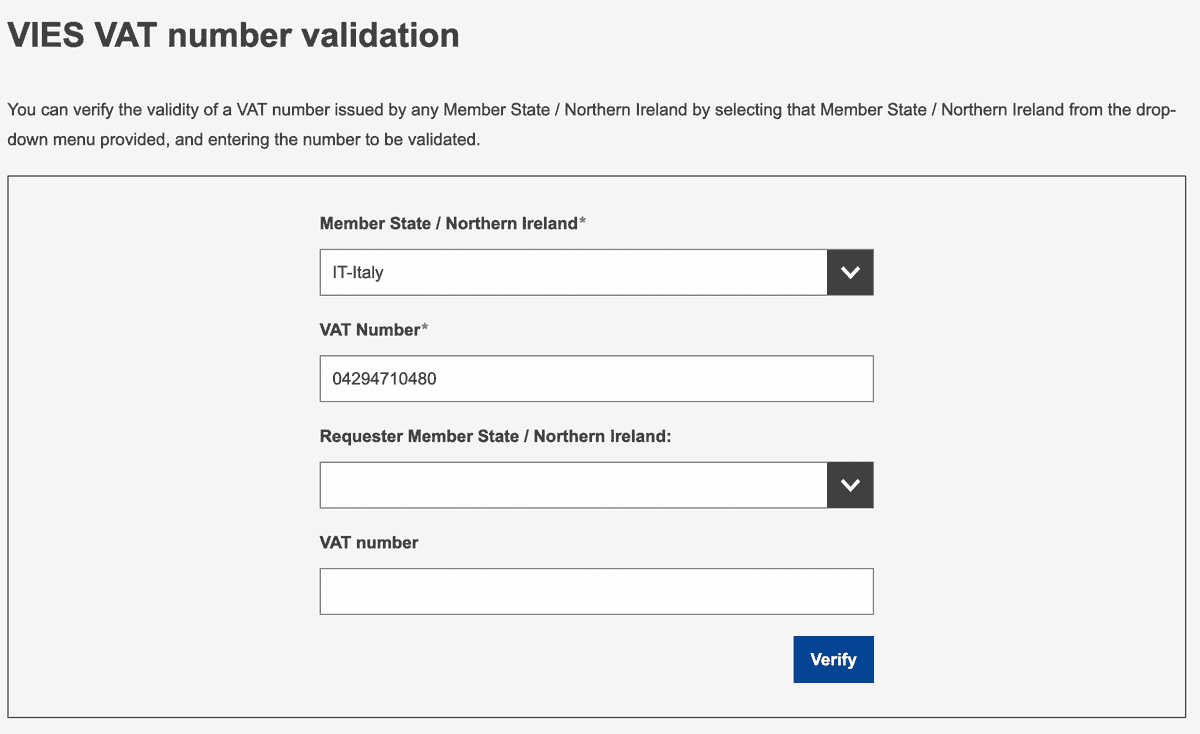Focus the VAT Number field containing 04294710480
Image resolution: width=1200 pixels, height=734 pixels.
click(596, 379)
